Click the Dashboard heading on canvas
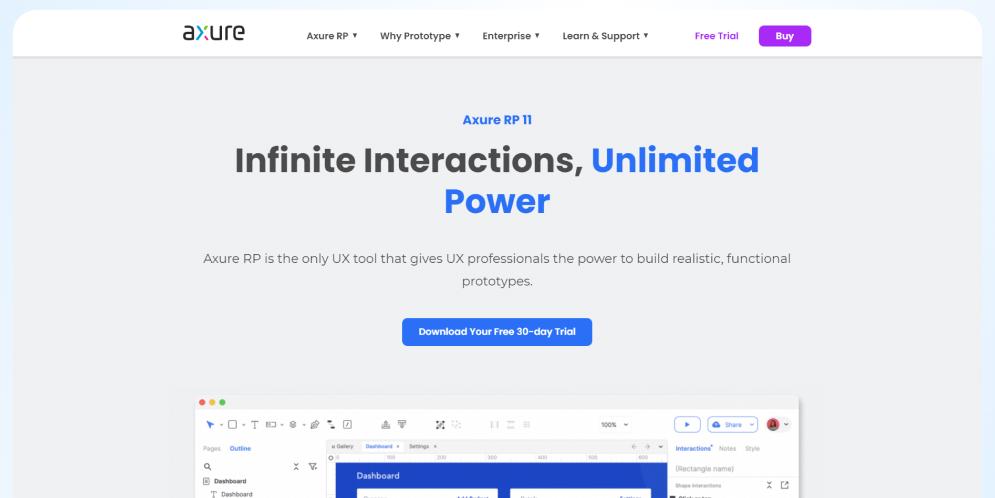995x498 pixels. [x=378, y=476]
